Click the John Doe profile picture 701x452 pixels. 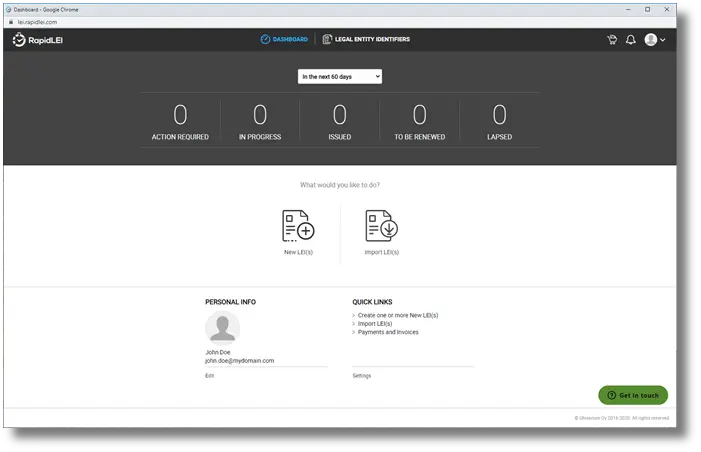coord(223,328)
